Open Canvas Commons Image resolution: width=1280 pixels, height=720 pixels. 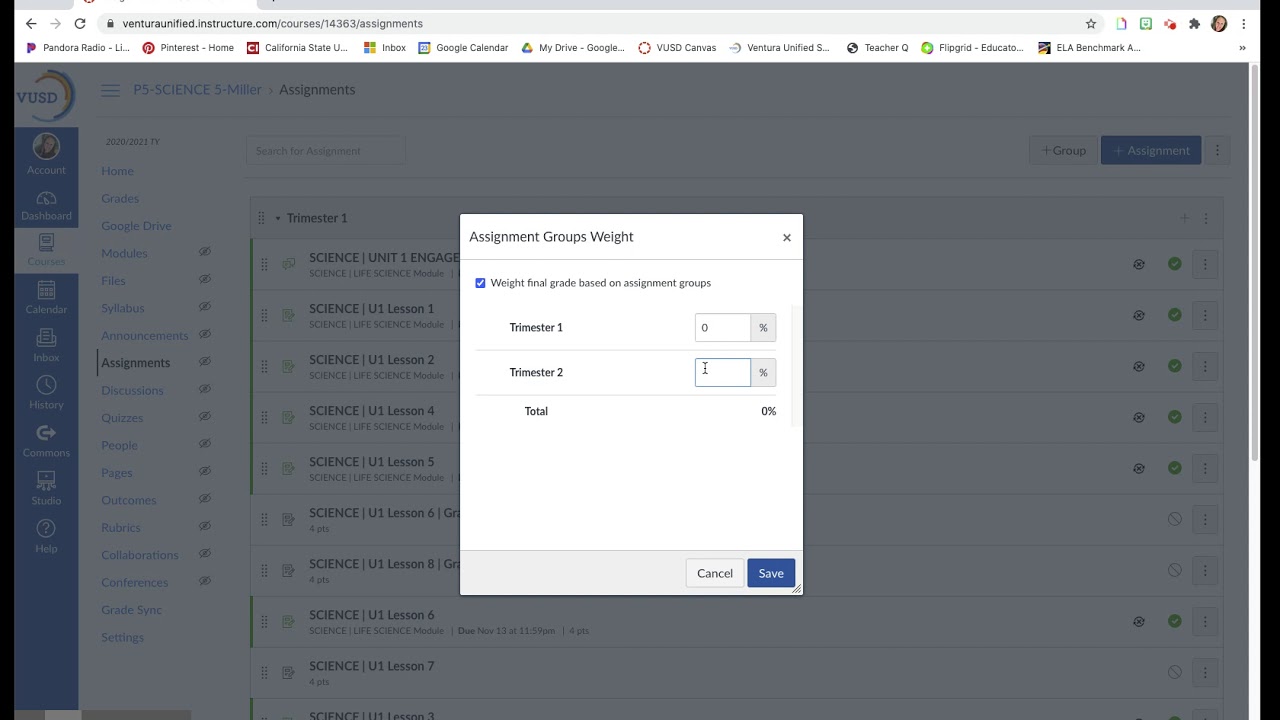tap(46, 441)
